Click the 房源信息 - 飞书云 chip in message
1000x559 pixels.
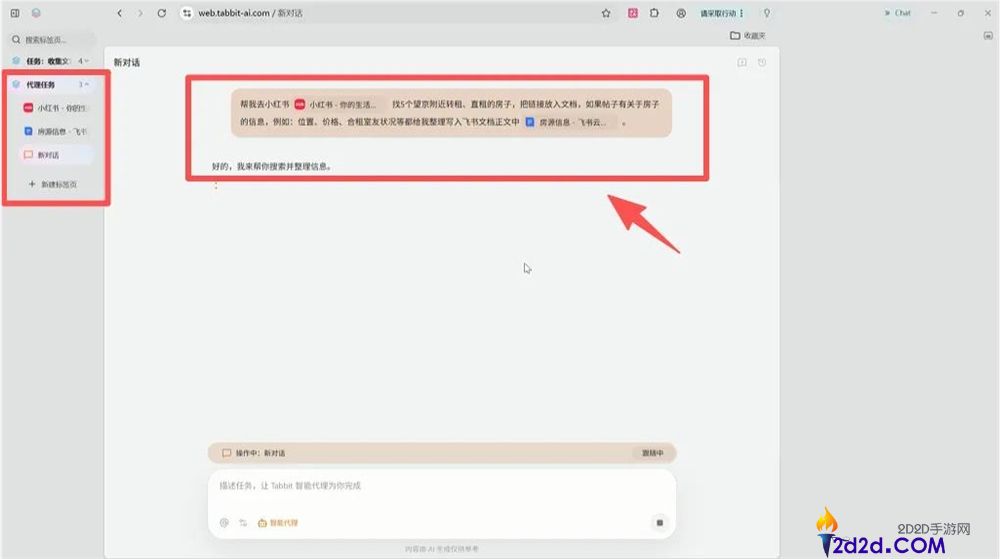pyautogui.click(x=570, y=122)
